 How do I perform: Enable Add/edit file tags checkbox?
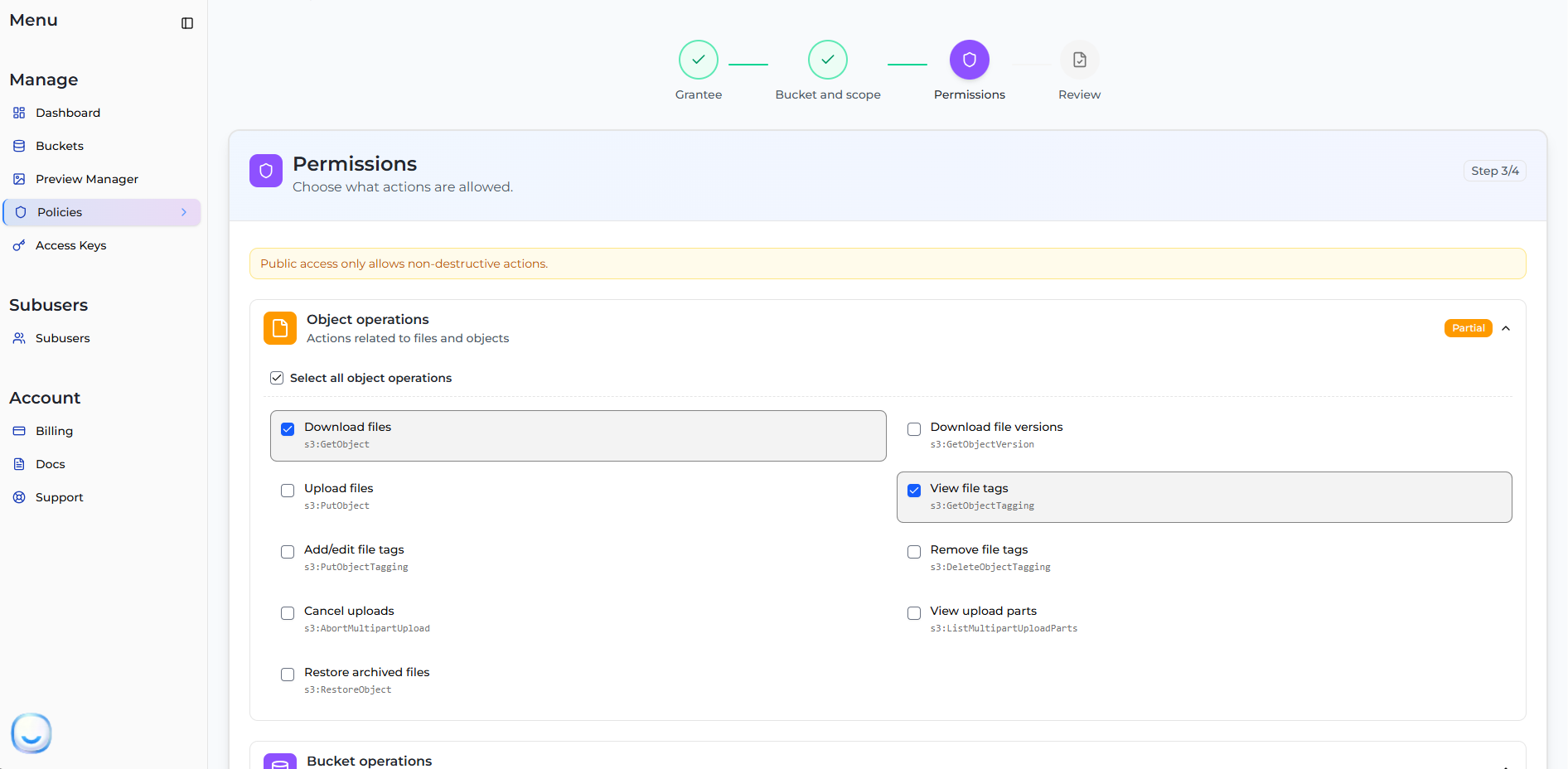pos(288,552)
